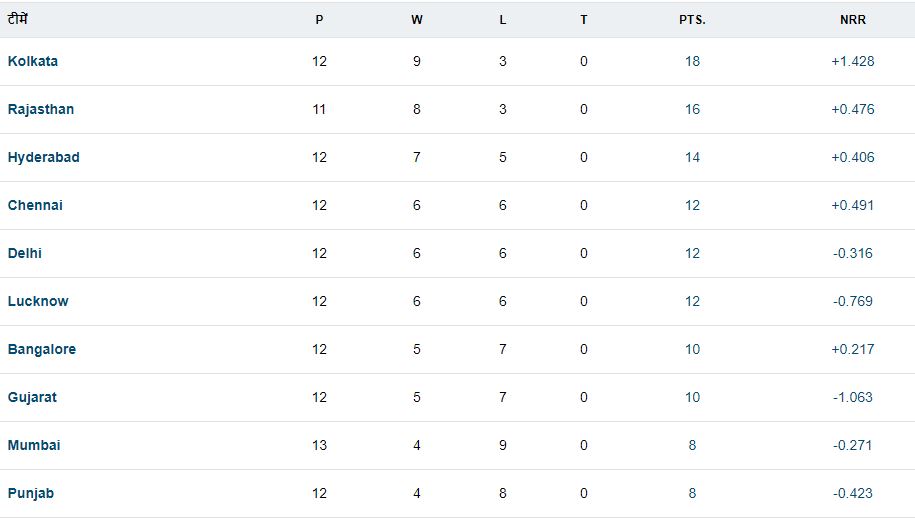Click the Lucknow team name
Image resolution: width=915 pixels, height=524 pixels.
coord(38,301)
